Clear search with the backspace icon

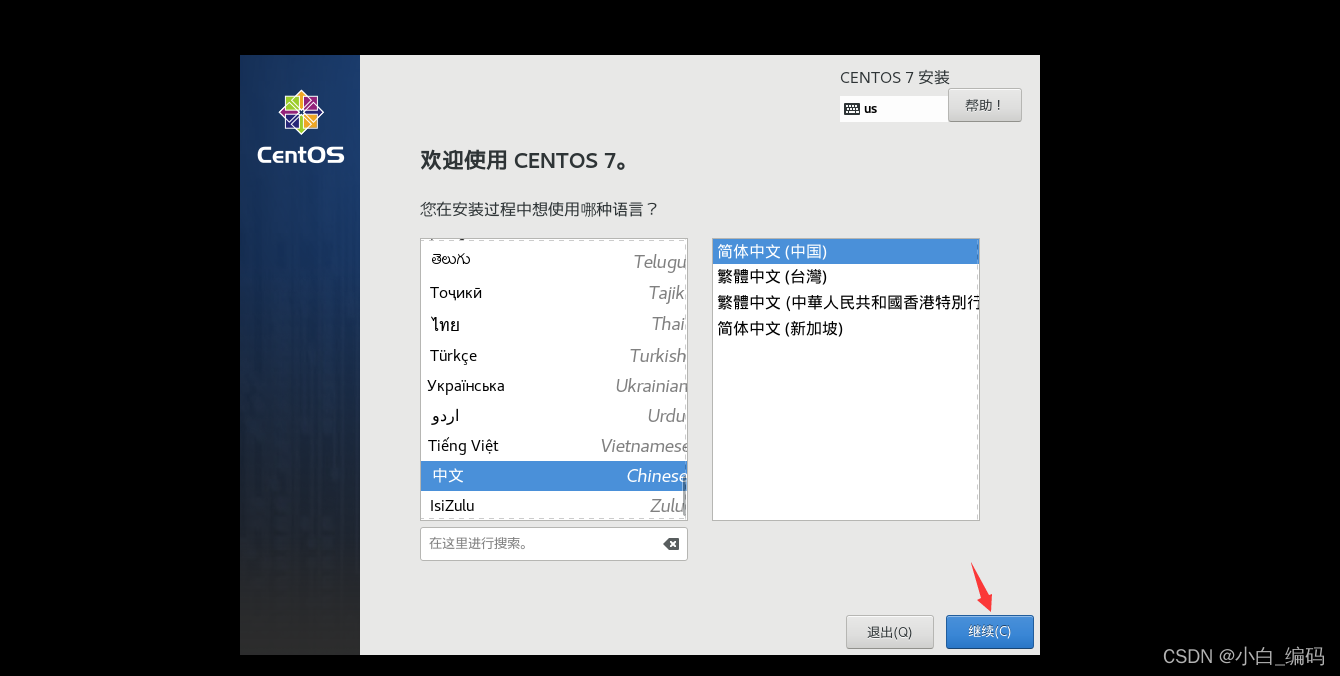point(671,544)
